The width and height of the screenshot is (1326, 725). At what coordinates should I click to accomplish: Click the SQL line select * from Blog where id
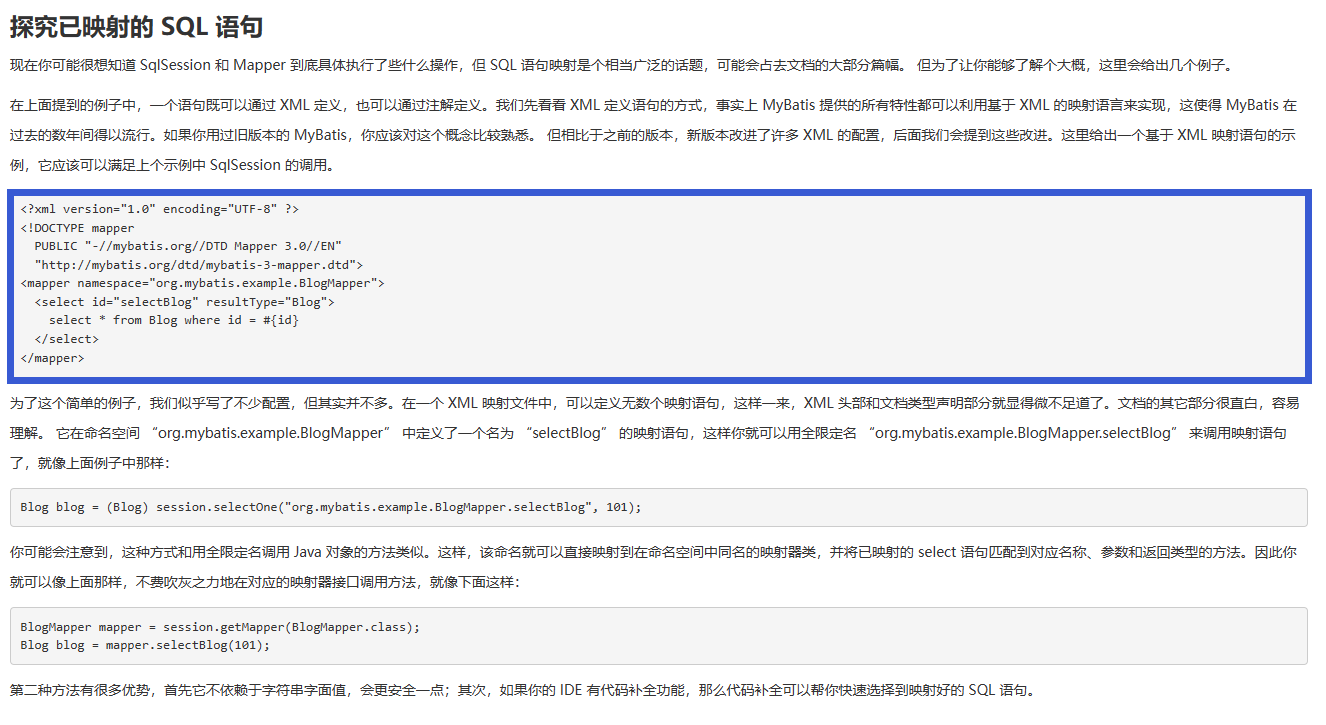[x=174, y=320]
